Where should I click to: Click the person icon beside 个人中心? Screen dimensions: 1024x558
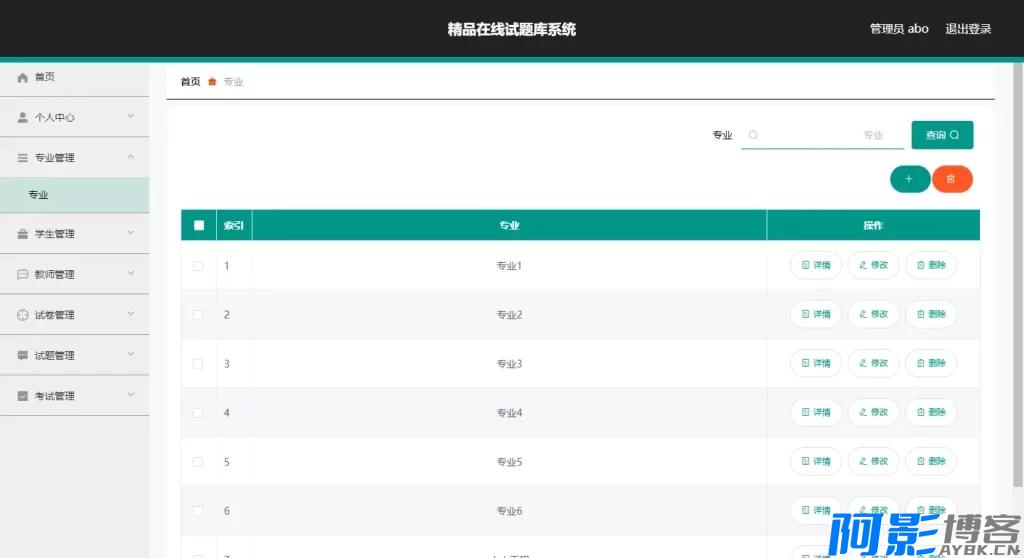click(23, 117)
